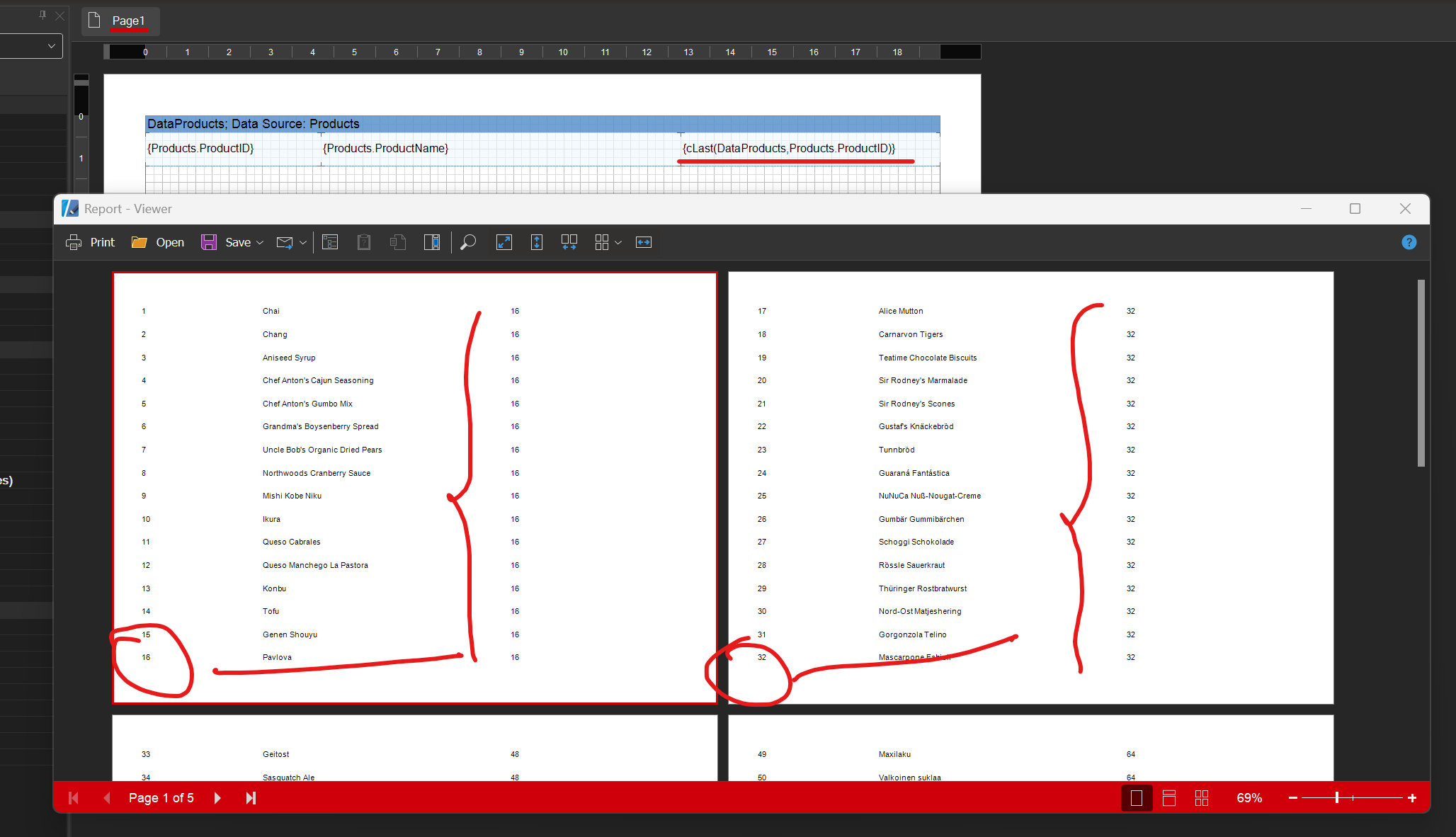Minimize the Report Viewer window
The height and width of the screenshot is (837, 1456).
pos(1307,208)
